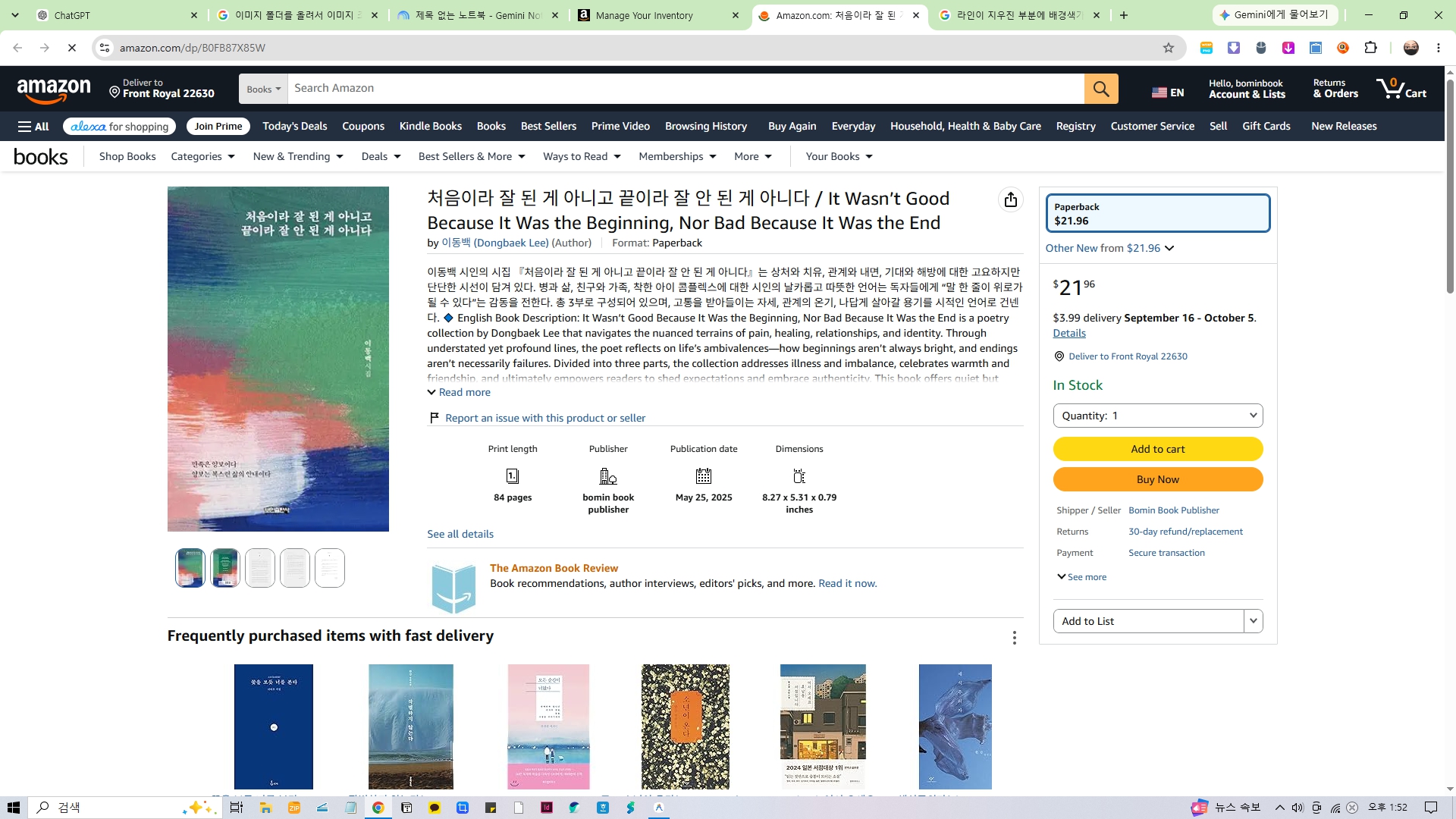The height and width of the screenshot is (819, 1456).
Task: Click the Search Amazon input field
Action: click(x=686, y=89)
